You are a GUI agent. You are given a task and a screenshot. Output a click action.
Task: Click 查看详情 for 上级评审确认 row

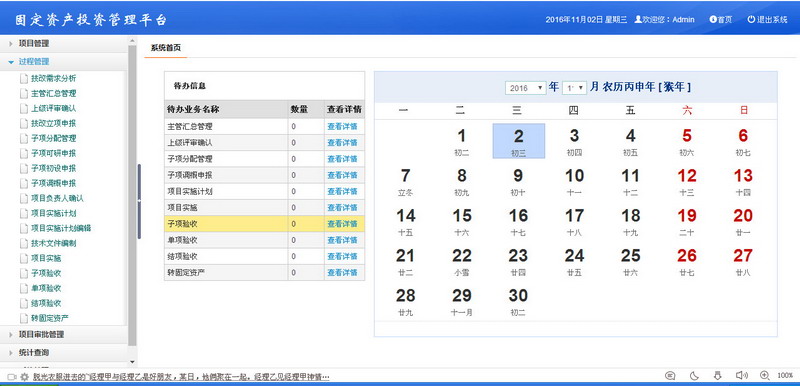pos(342,143)
